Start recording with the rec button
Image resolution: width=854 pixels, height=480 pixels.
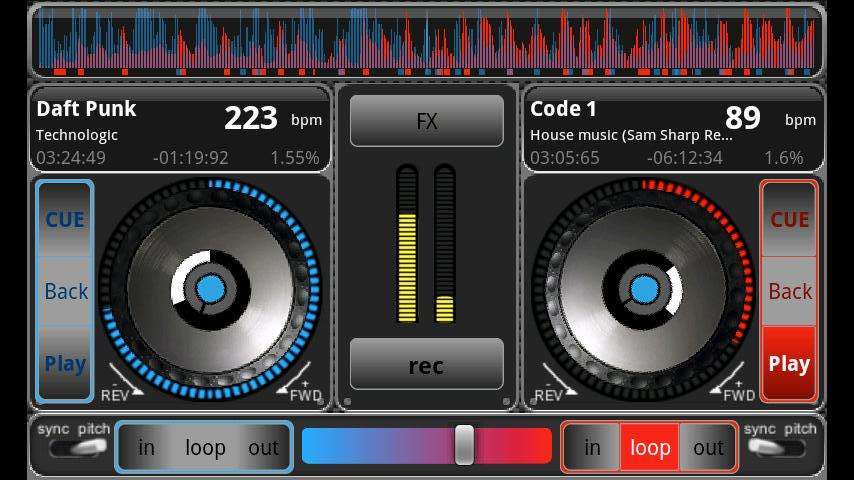coord(426,364)
